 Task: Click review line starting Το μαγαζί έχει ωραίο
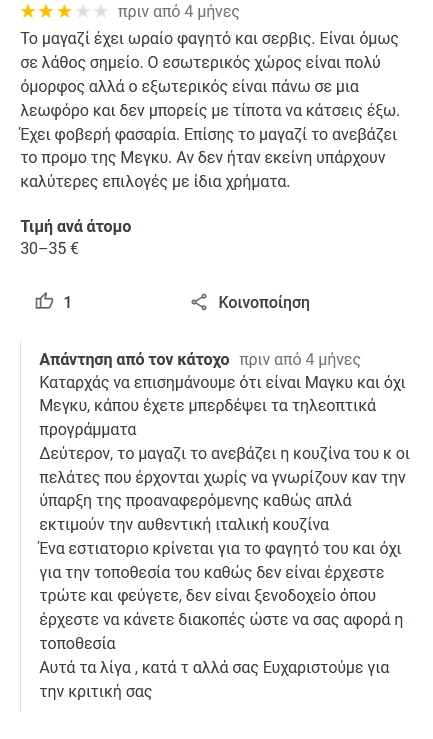210,39
